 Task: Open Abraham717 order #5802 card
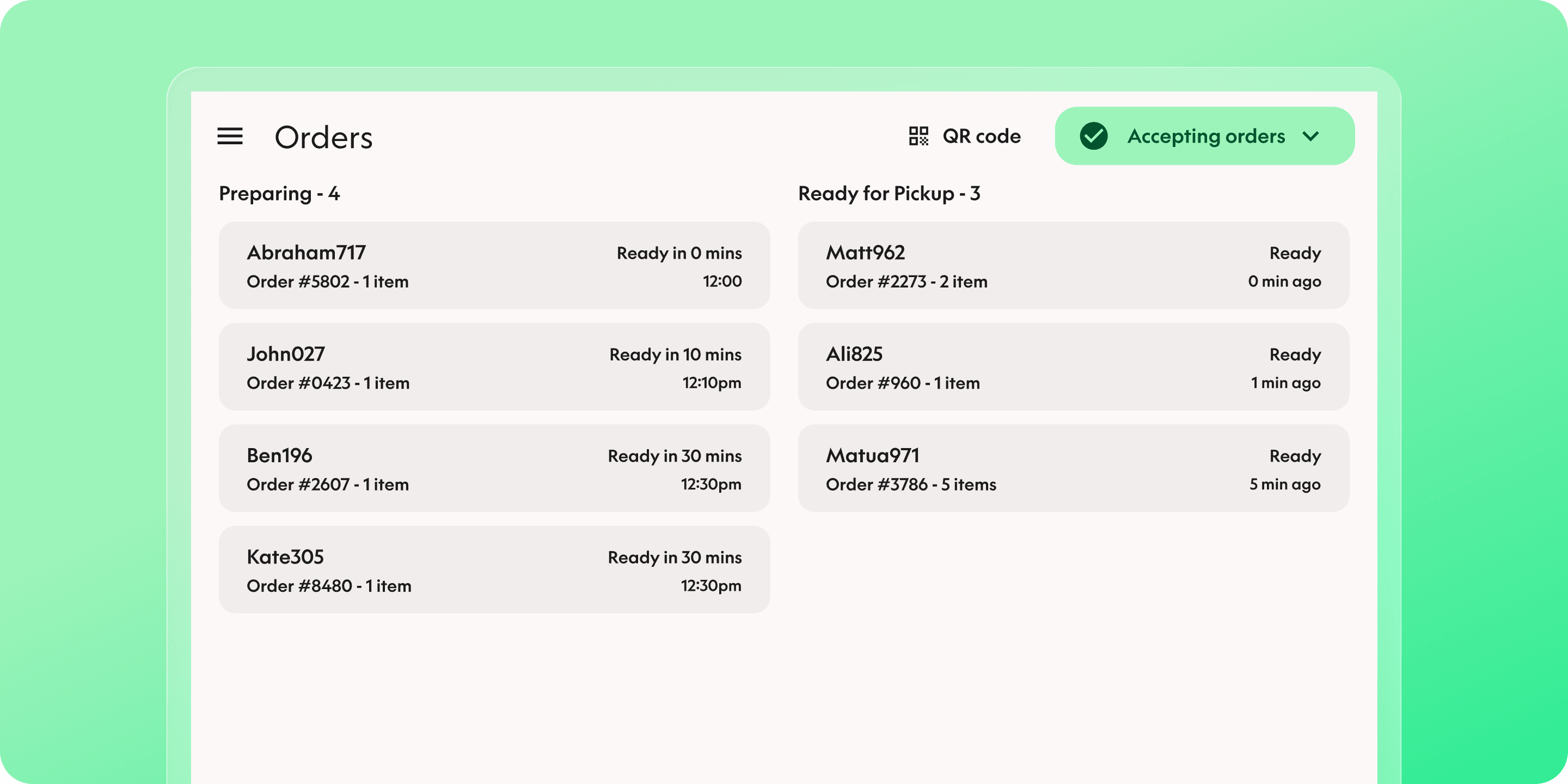[494, 265]
